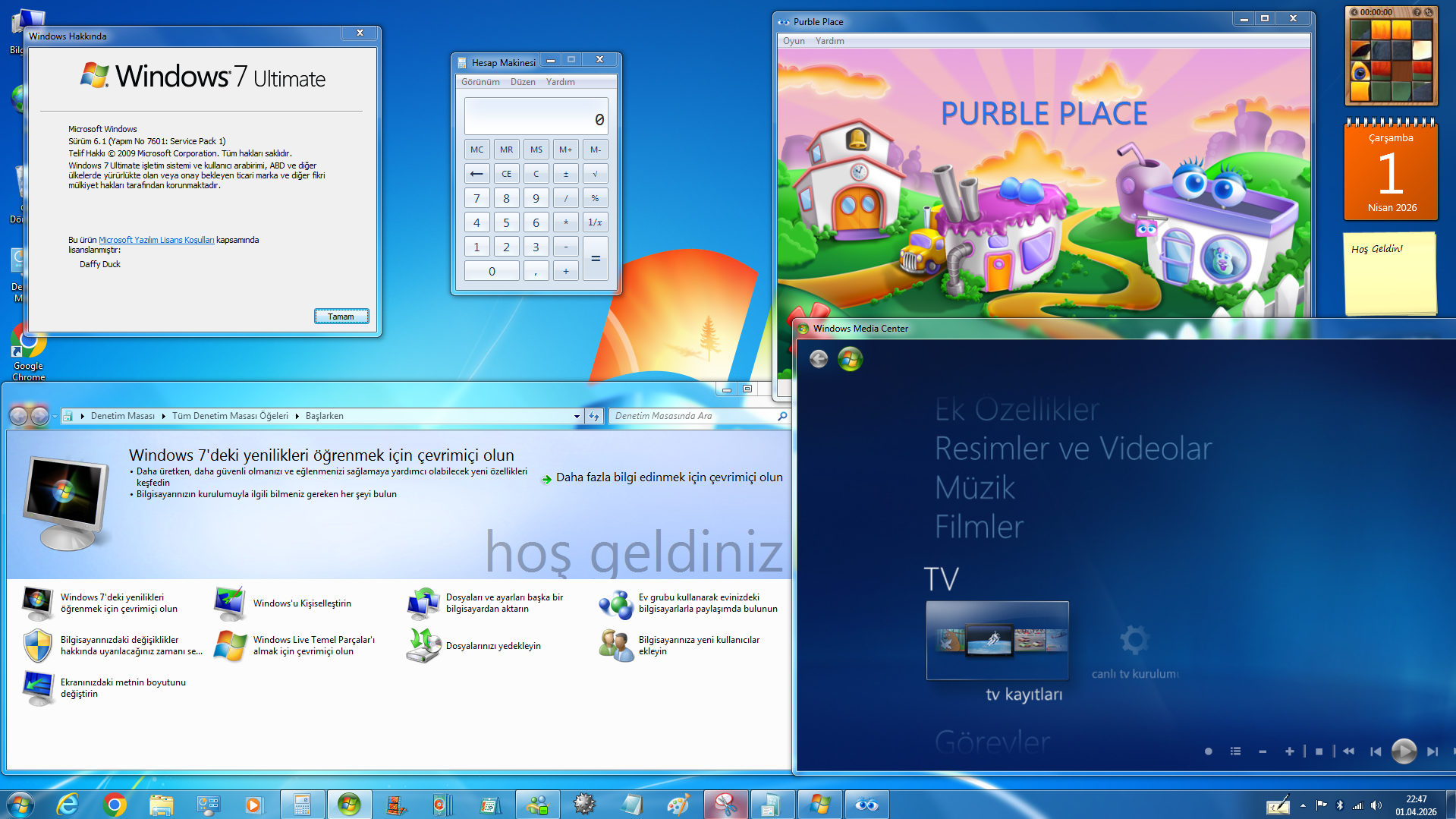Expand breadcrumb arrow after Denetim Masası
1456x819 pixels.
[163, 416]
